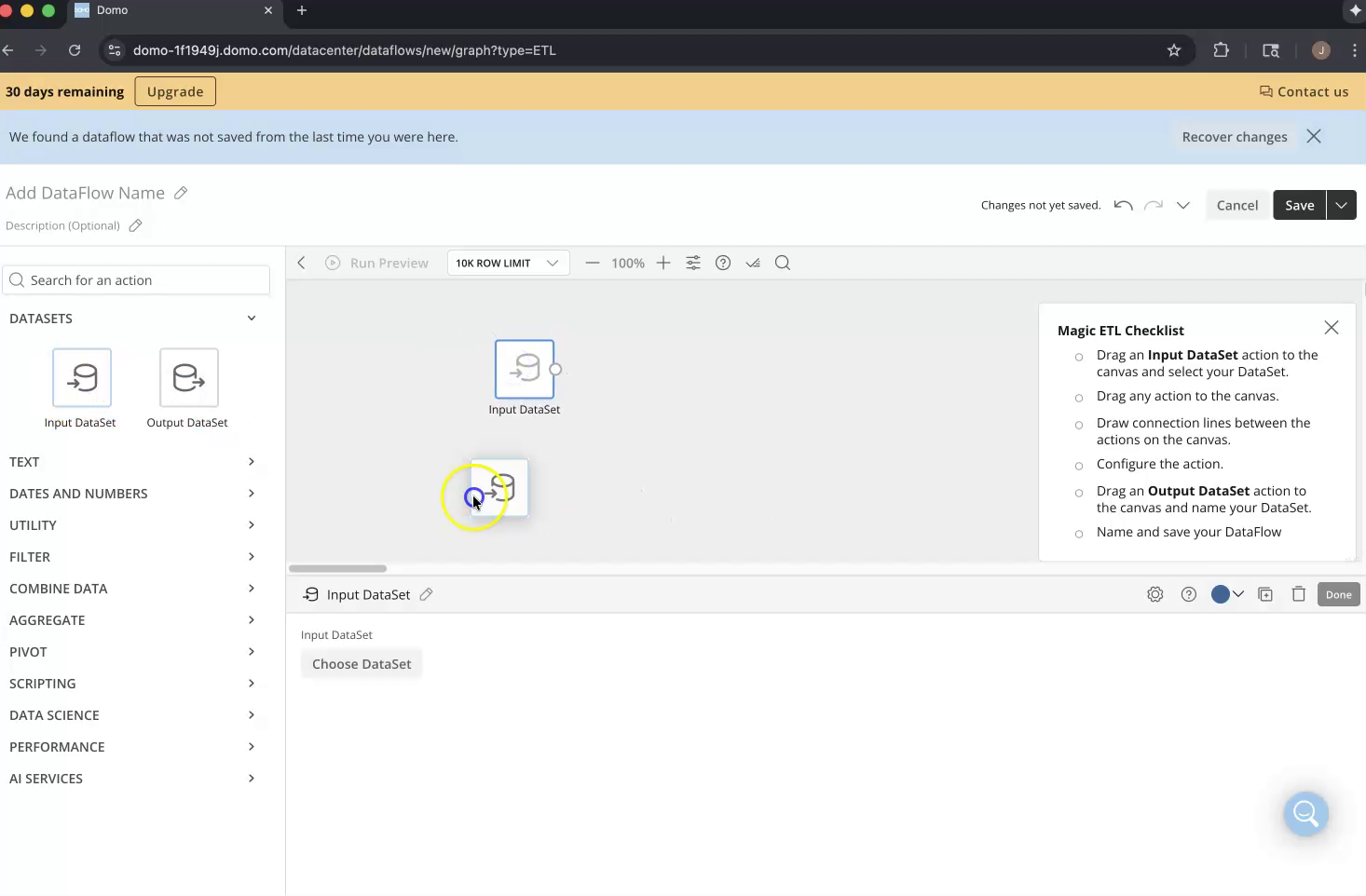
Task: Click Add DataFlow Name title
Action: 85,193
